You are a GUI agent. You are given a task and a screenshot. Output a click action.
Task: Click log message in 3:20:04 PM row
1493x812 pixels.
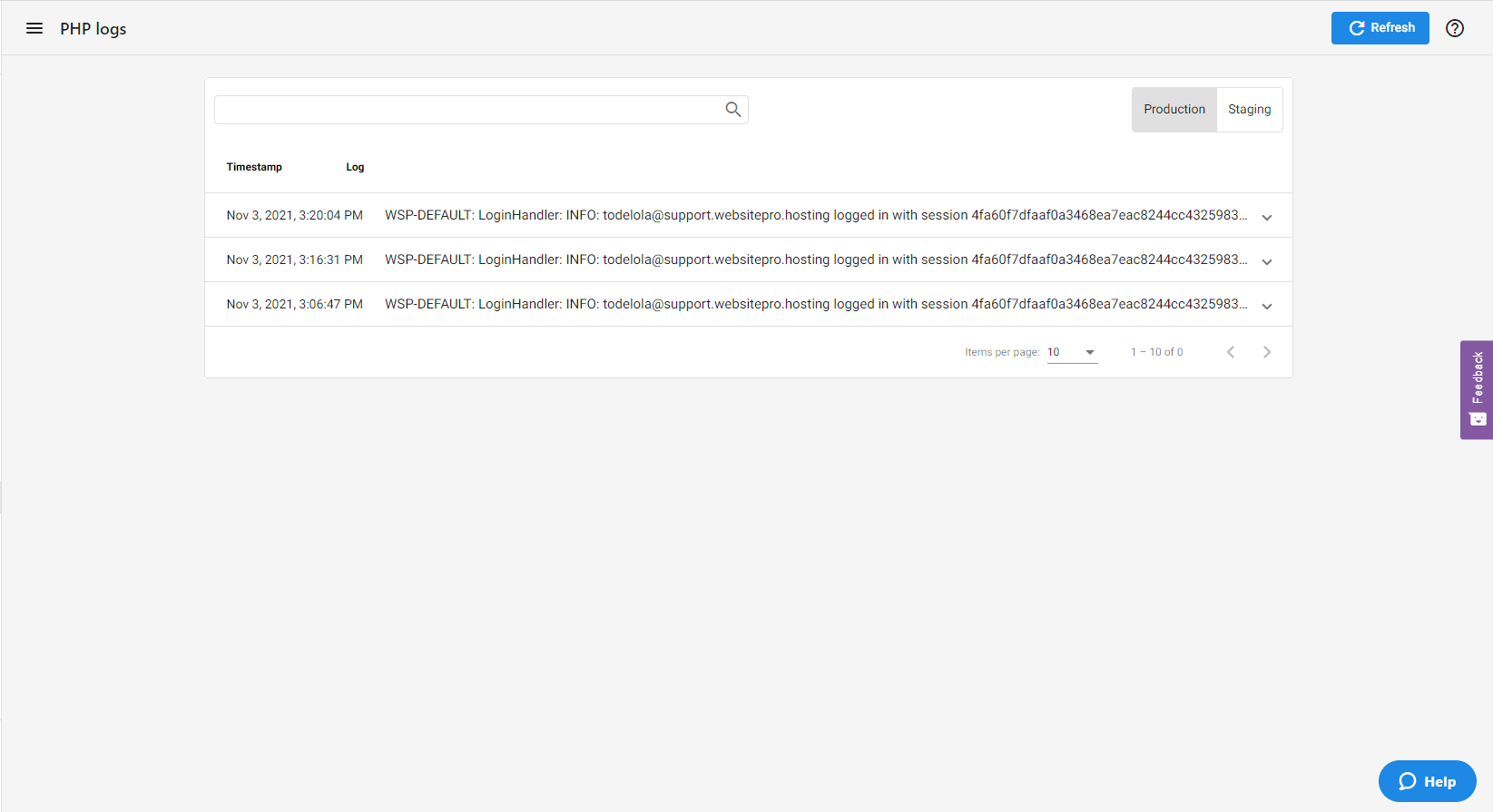pyautogui.click(x=816, y=215)
